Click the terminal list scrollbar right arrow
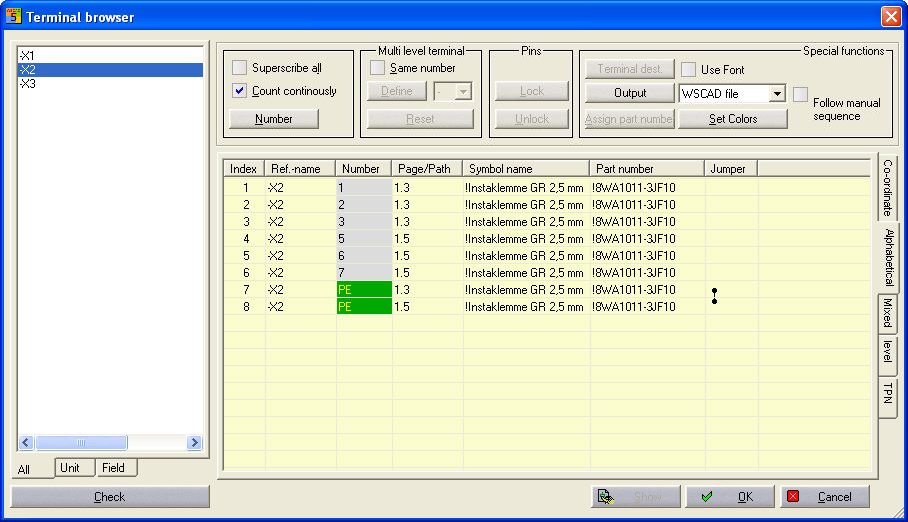This screenshot has width=908, height=522. click(195, 443)
